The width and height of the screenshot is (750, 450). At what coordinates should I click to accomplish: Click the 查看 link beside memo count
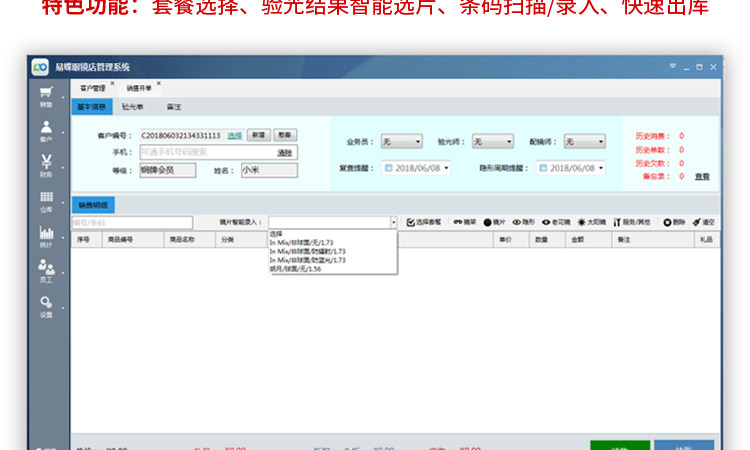tap(702, 176)
